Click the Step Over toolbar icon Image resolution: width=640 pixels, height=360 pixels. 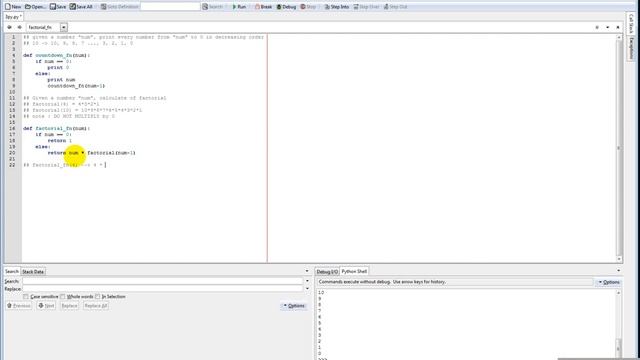366,7
